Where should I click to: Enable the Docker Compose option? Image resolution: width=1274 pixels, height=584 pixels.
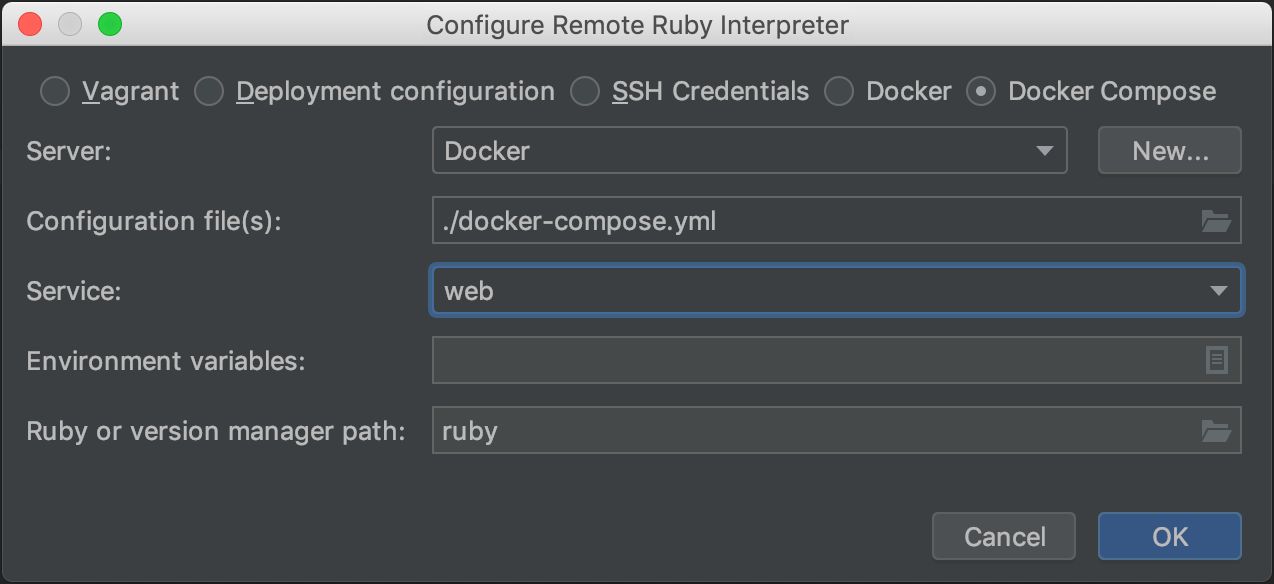point(981,91)
